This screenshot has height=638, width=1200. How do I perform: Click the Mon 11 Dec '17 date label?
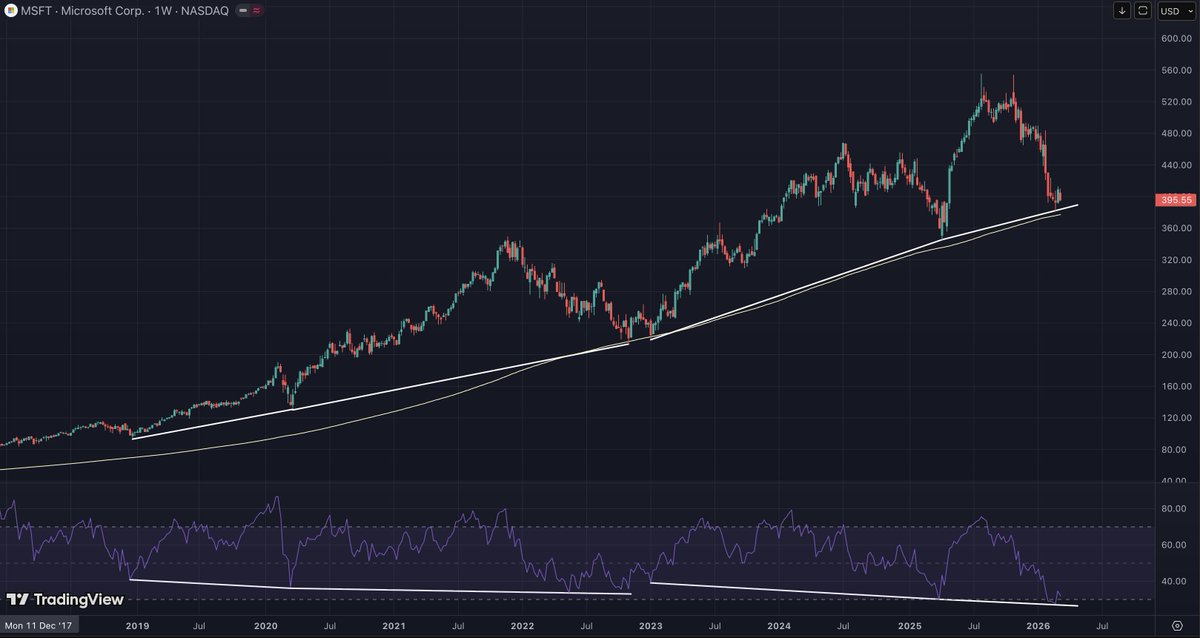tap(39, 625)
